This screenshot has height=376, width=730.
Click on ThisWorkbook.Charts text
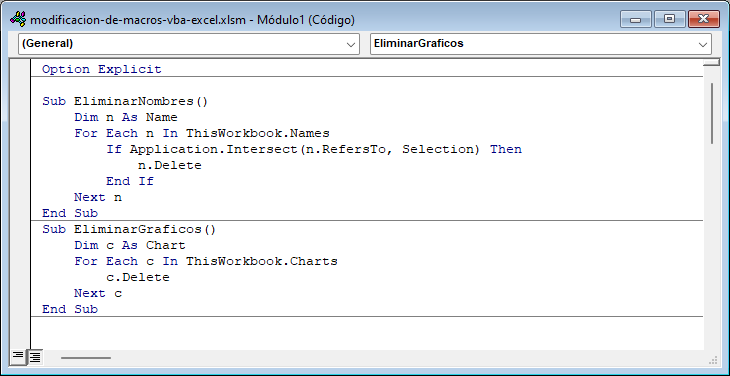coord(262,261)
